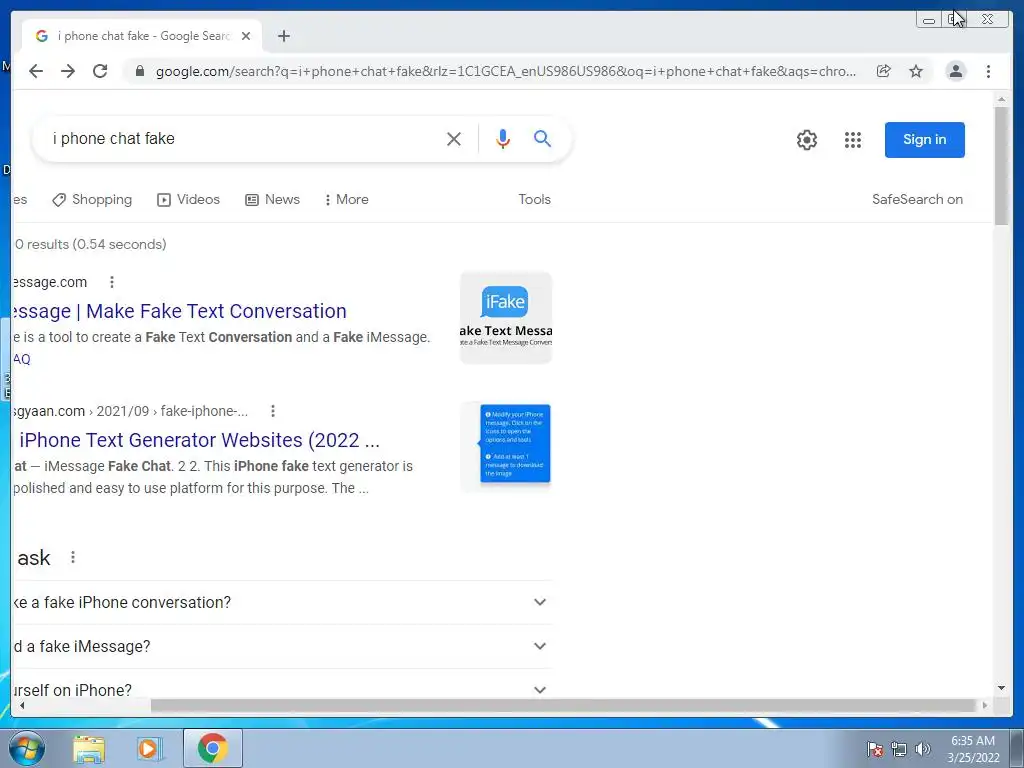The image size is (1024, 768).
Task: Open the Google apps grid
Action: (852, 140)
